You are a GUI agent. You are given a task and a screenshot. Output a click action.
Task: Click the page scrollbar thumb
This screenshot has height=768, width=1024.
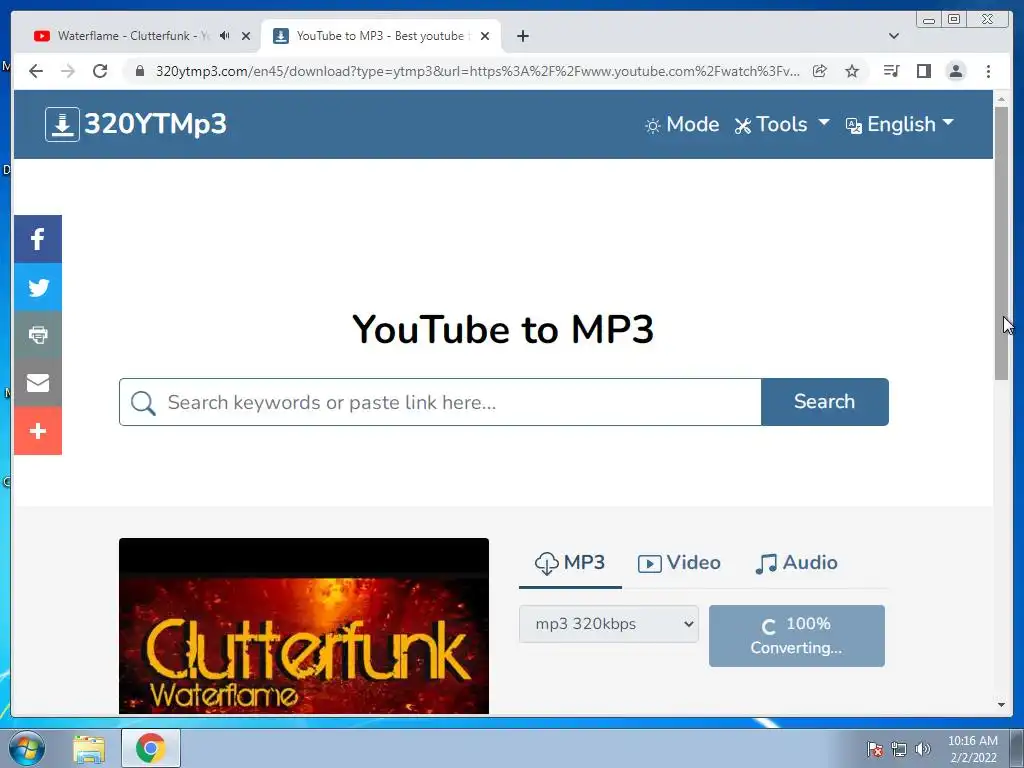tap(1001, 242)
